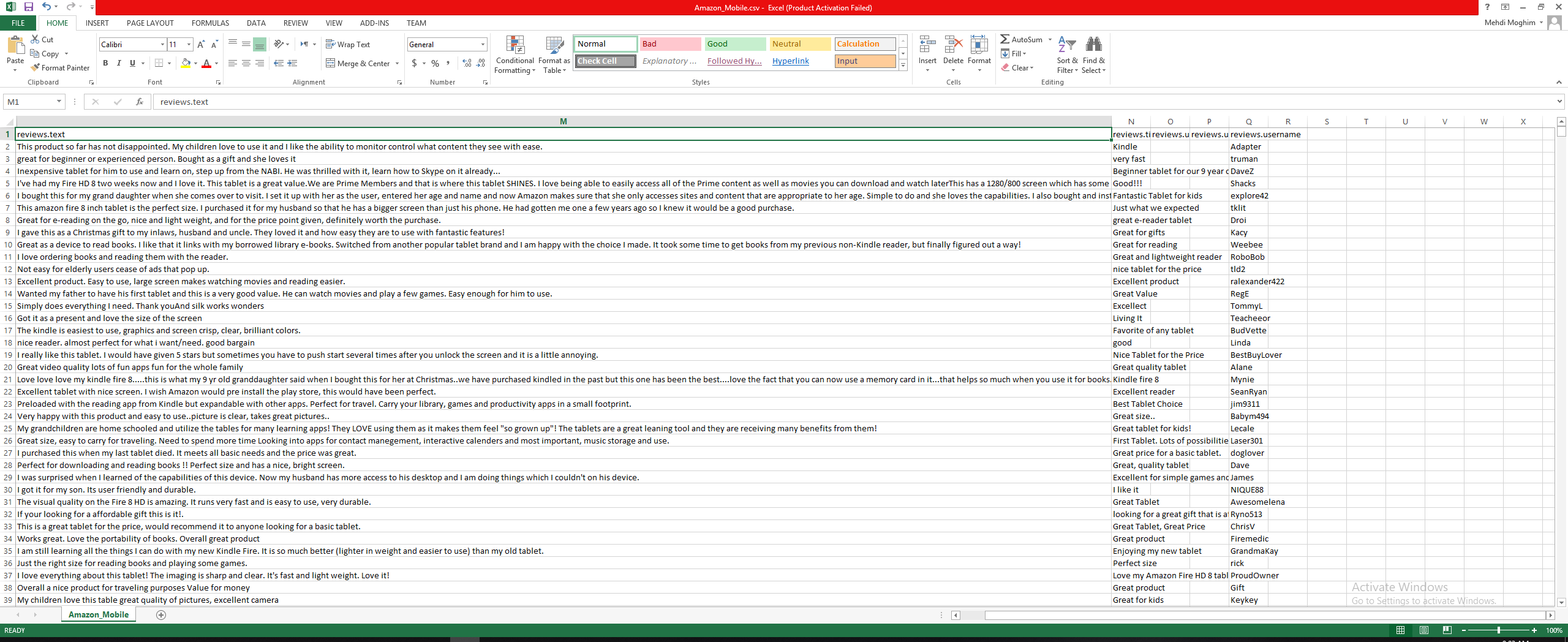1568x642 pixels.
Task: Toggle Wrap Text on the cell
Action: click(x=348, y=45)
